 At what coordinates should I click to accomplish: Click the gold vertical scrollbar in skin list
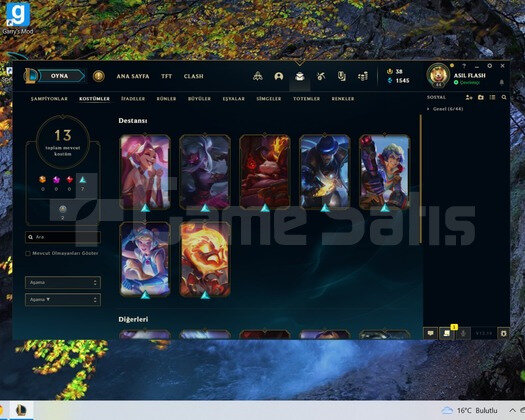point(421,179)
